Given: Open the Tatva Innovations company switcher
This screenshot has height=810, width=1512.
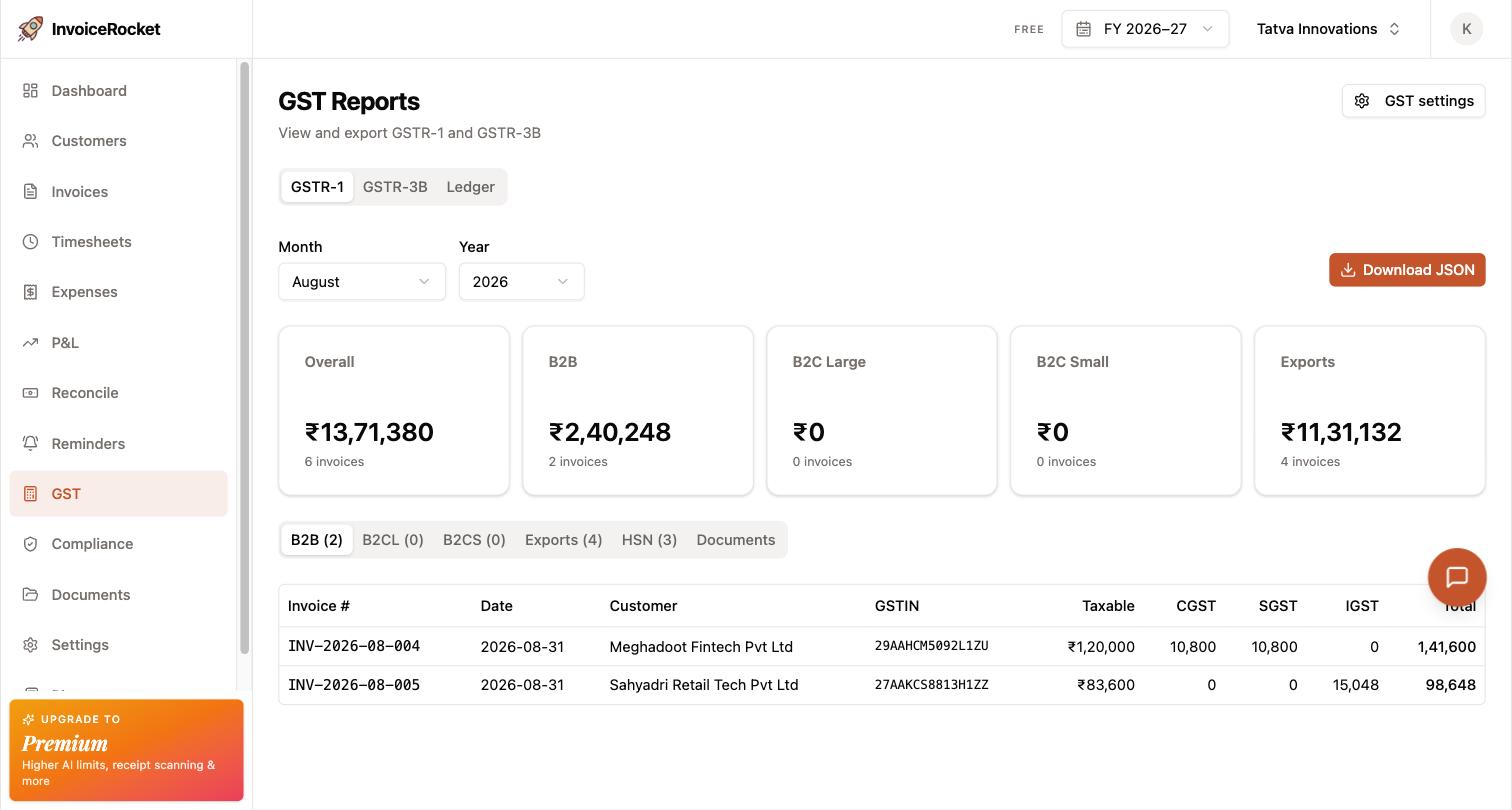Looking at the screenshot, I should point(1329,29).
